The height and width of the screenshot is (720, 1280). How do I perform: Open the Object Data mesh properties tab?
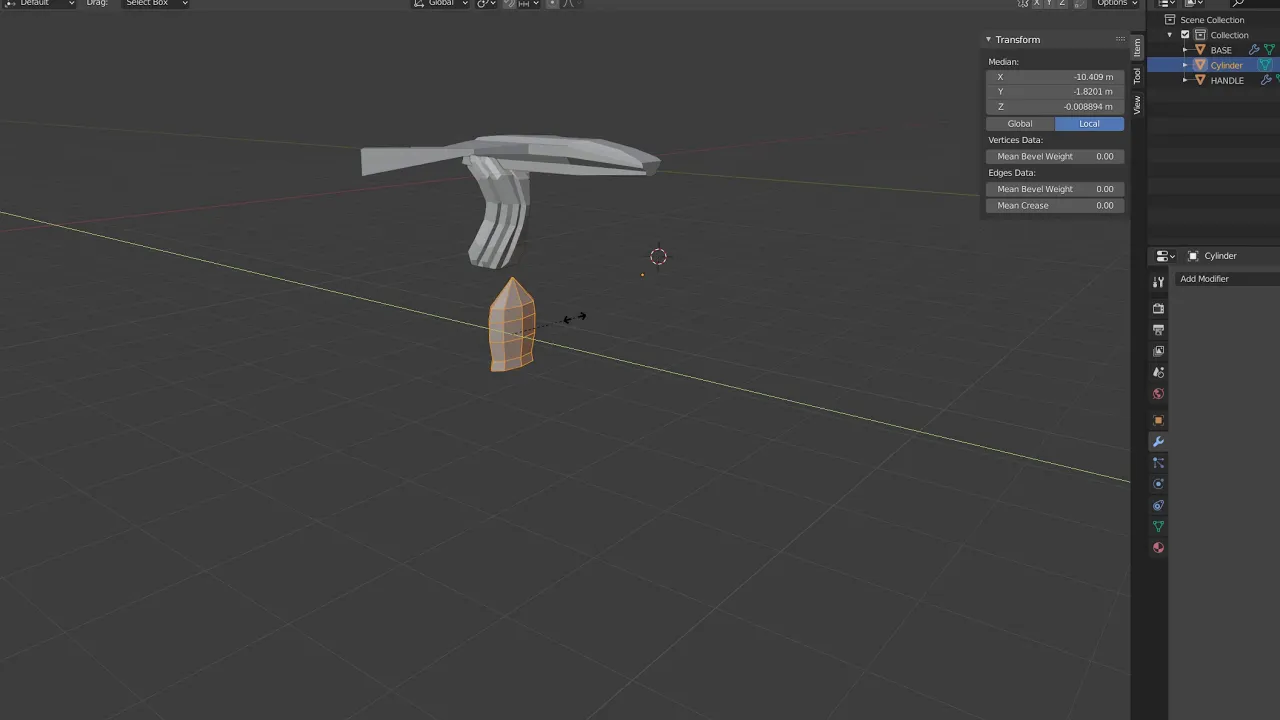pos(1159,527)
